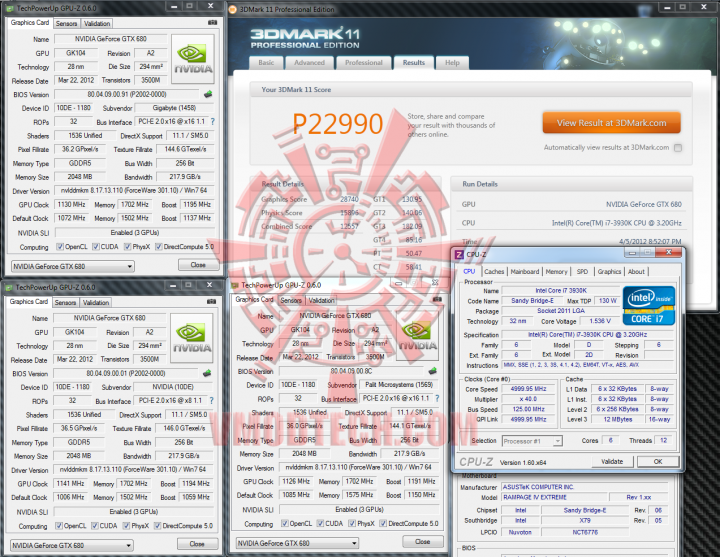
Task: Toggle DirectCompute checkbox in NVIDIA (10DE) subvendor GPU-Z
Action: 158,526
